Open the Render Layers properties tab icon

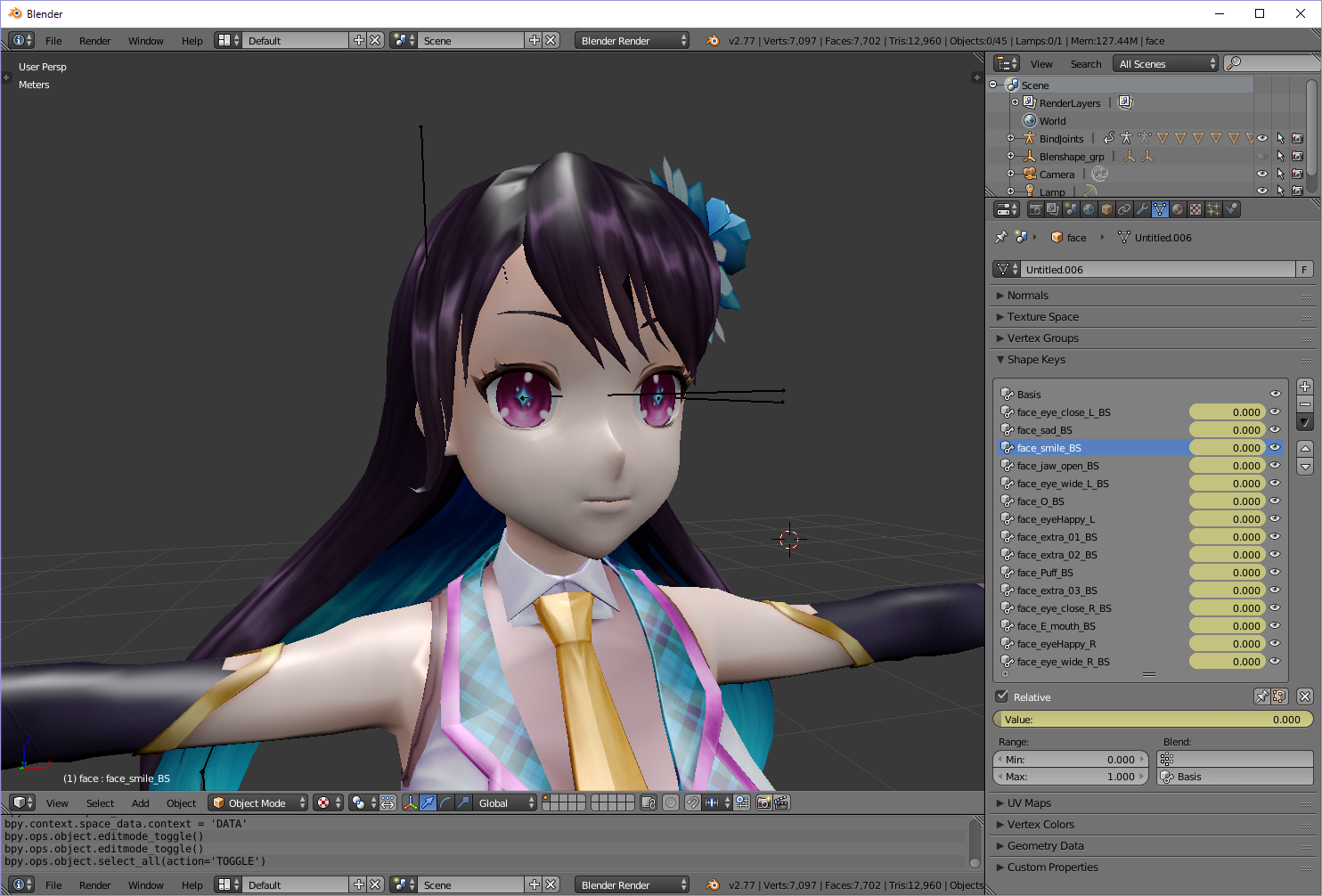tap(1053, 209)
